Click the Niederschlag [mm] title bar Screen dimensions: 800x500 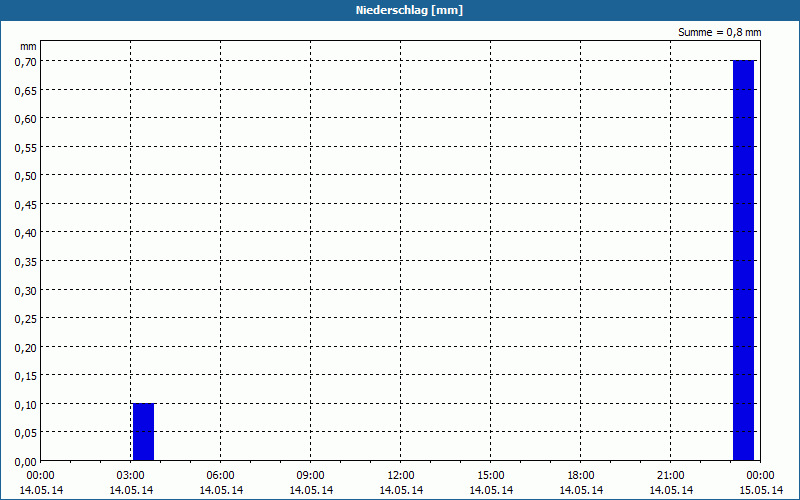[x=400, y=10]
